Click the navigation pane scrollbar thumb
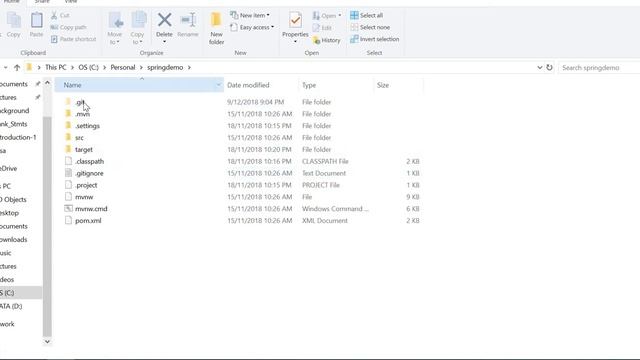640x360 pixels. pos(47,227)
